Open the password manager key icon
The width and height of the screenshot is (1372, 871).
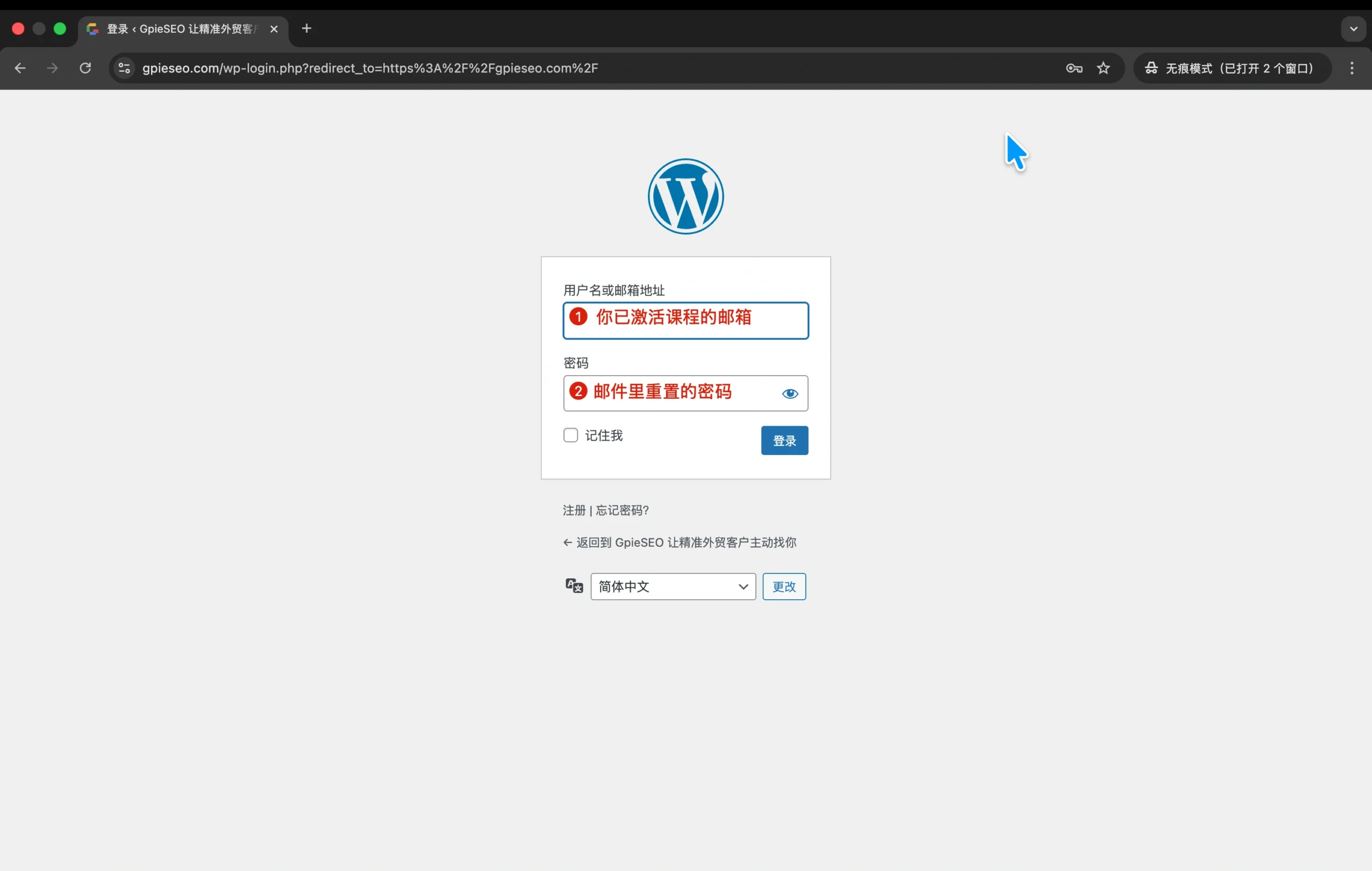[1073, 69]
